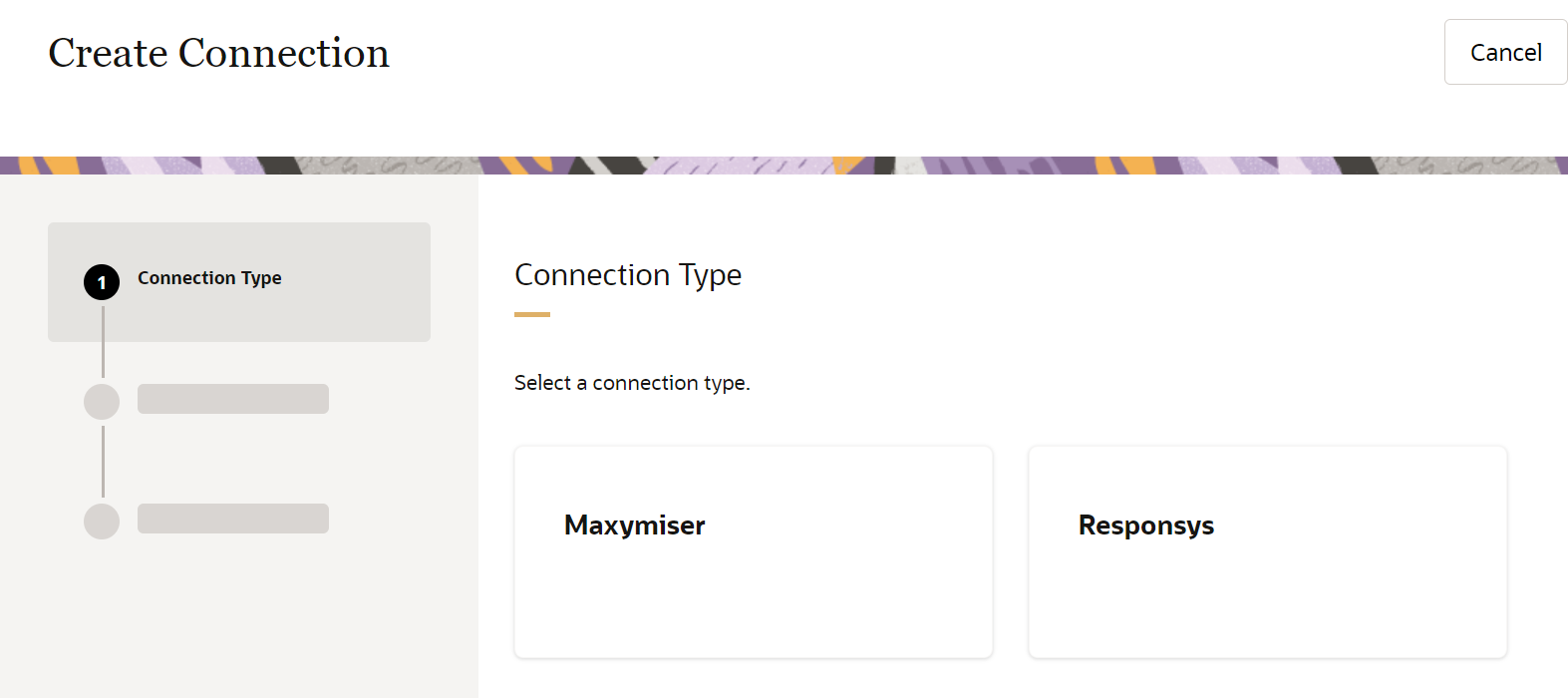Click the Cancel button

click(1505, 52)
